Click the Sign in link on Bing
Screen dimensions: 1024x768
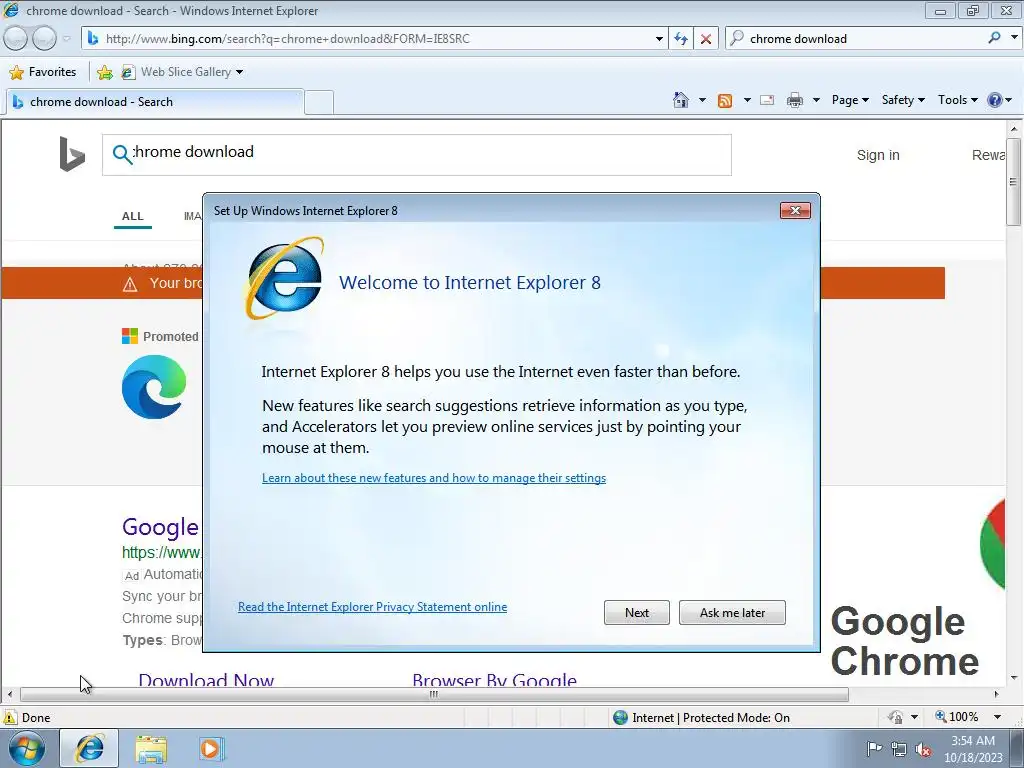point(878,155)
